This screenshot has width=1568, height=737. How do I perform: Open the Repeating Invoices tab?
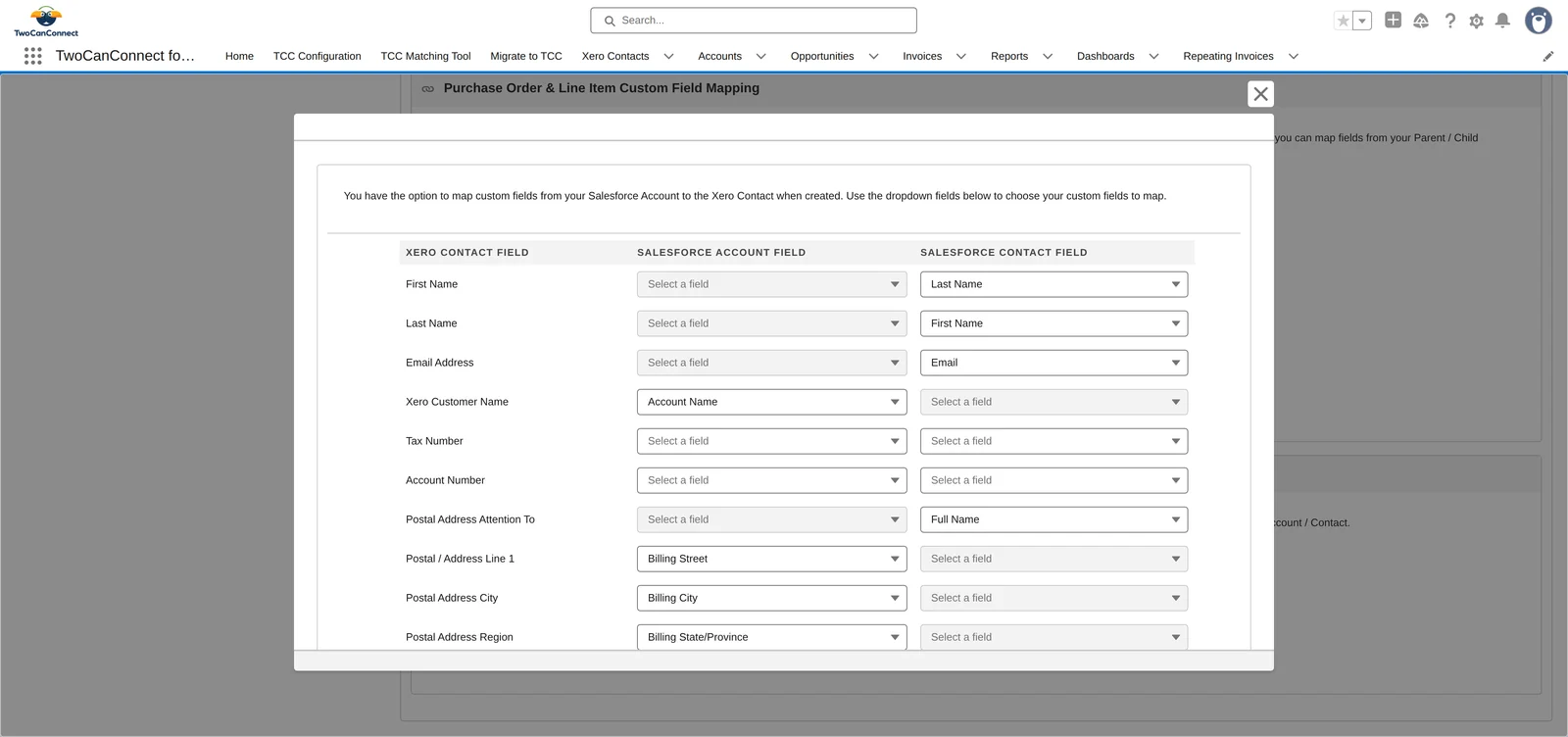pos(1228,57)
